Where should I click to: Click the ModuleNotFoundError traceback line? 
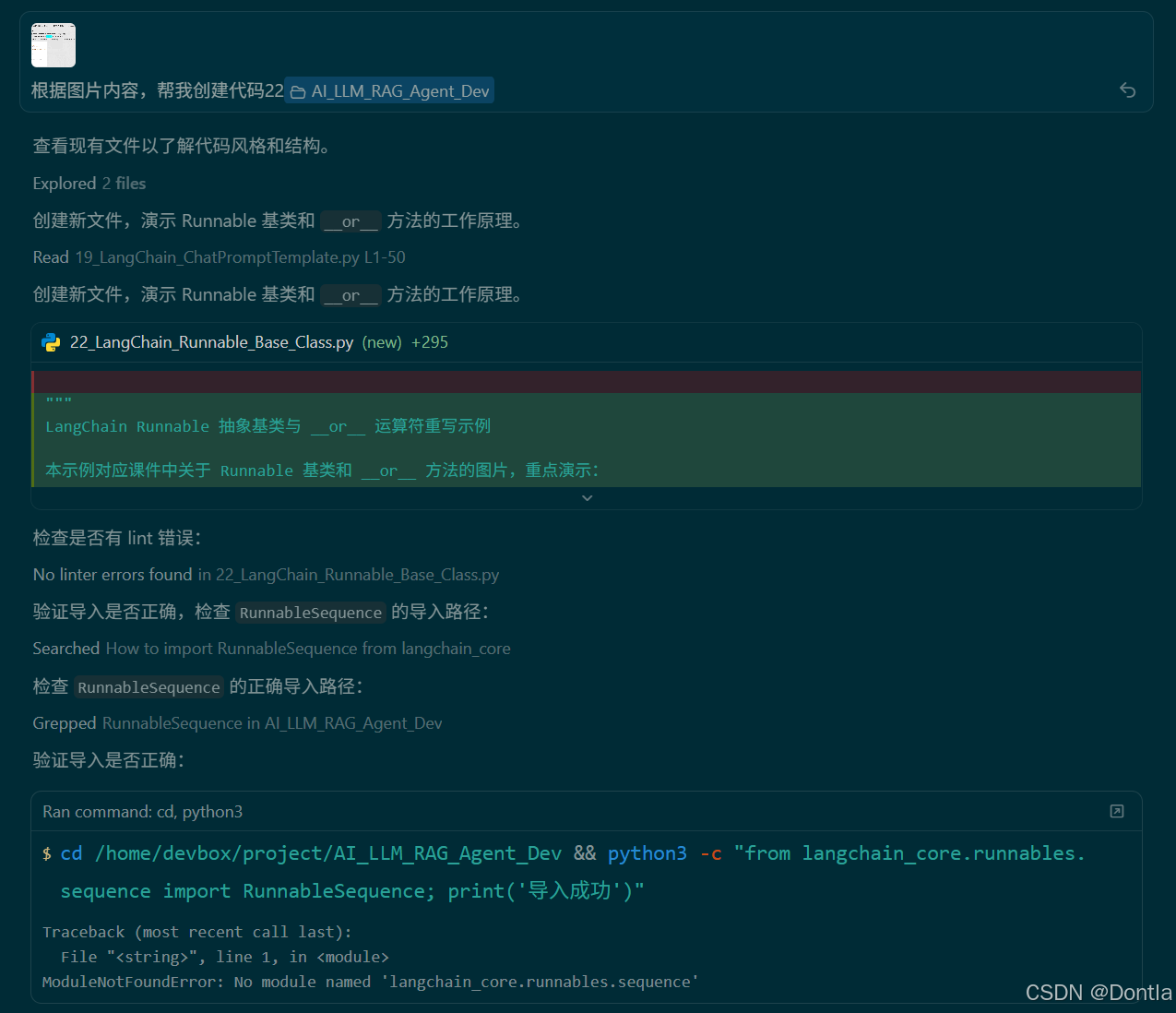pos(367,981)
